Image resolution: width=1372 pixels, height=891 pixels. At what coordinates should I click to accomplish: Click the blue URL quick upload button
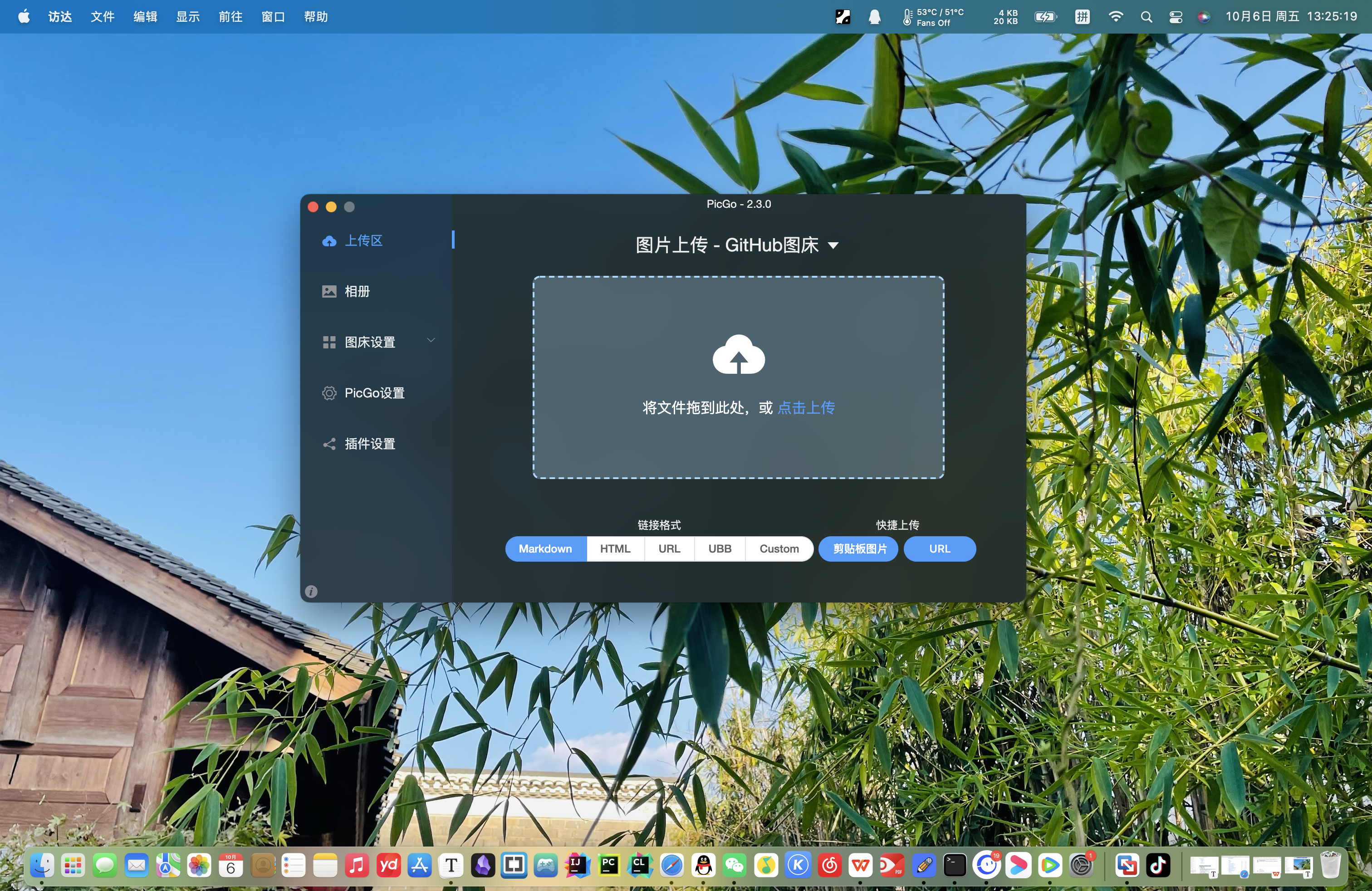940,548
